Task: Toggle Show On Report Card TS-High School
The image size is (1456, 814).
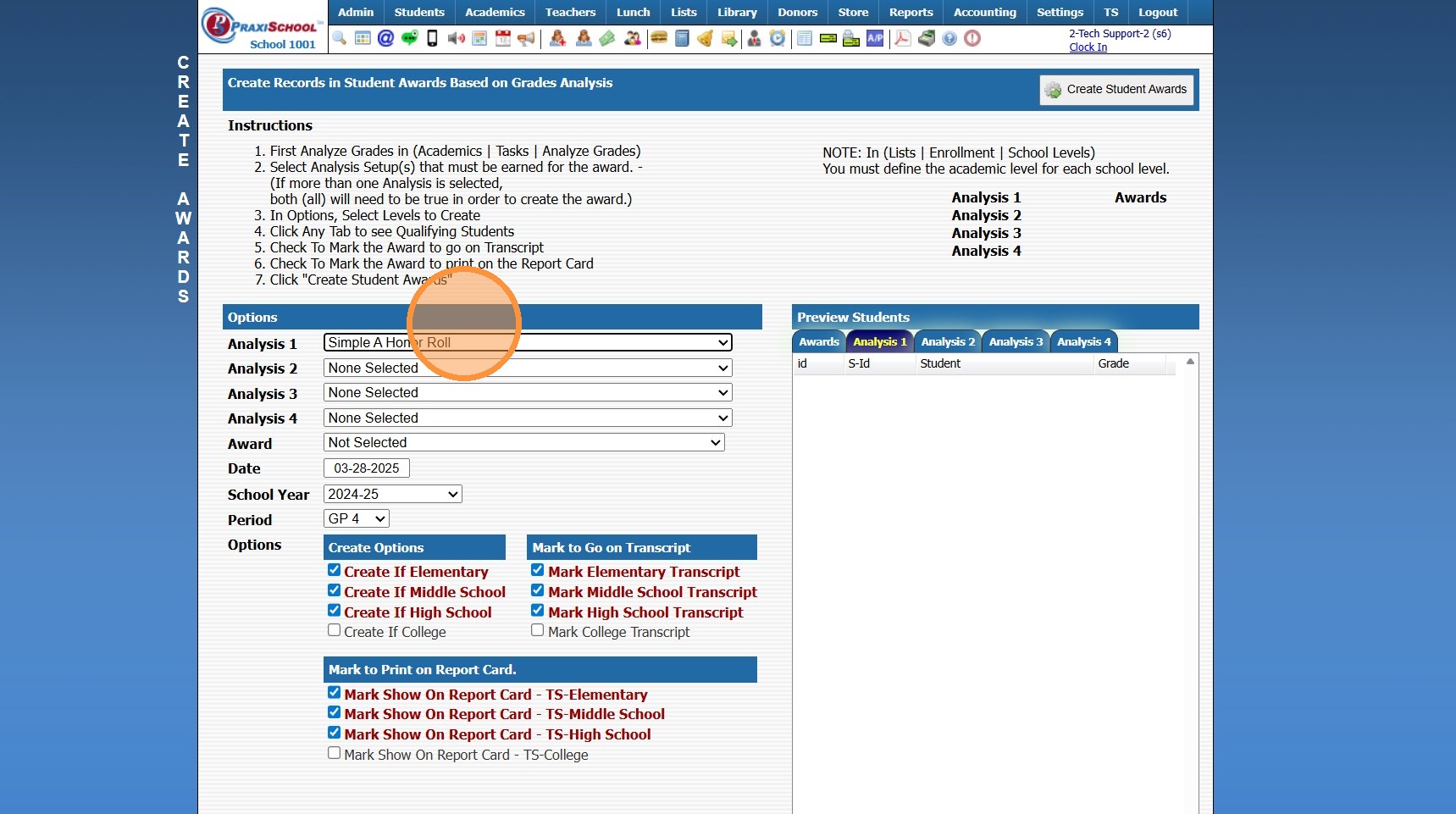Action: (x=334, y=733)
